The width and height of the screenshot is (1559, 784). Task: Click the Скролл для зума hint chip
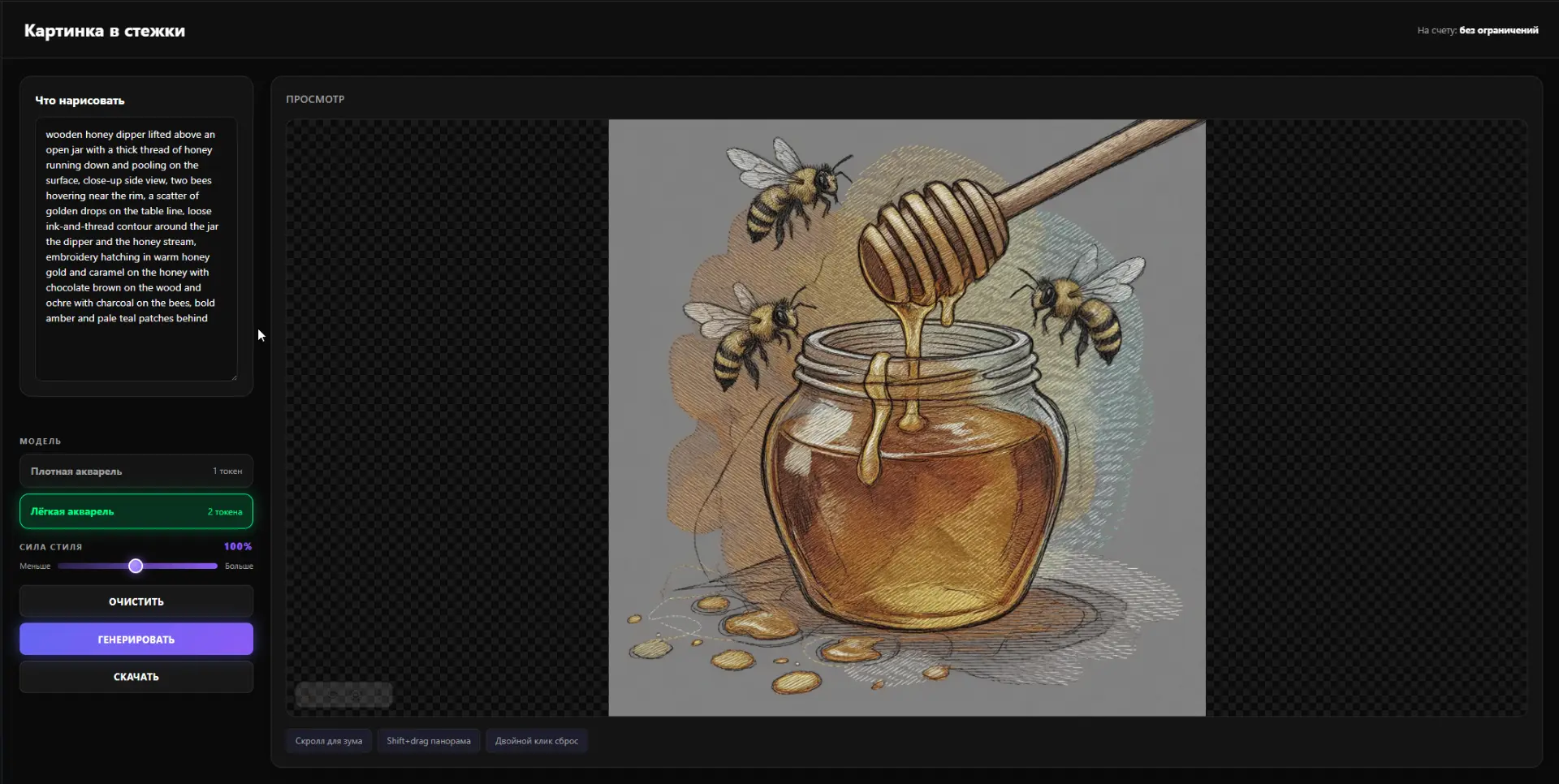(329, 741)
